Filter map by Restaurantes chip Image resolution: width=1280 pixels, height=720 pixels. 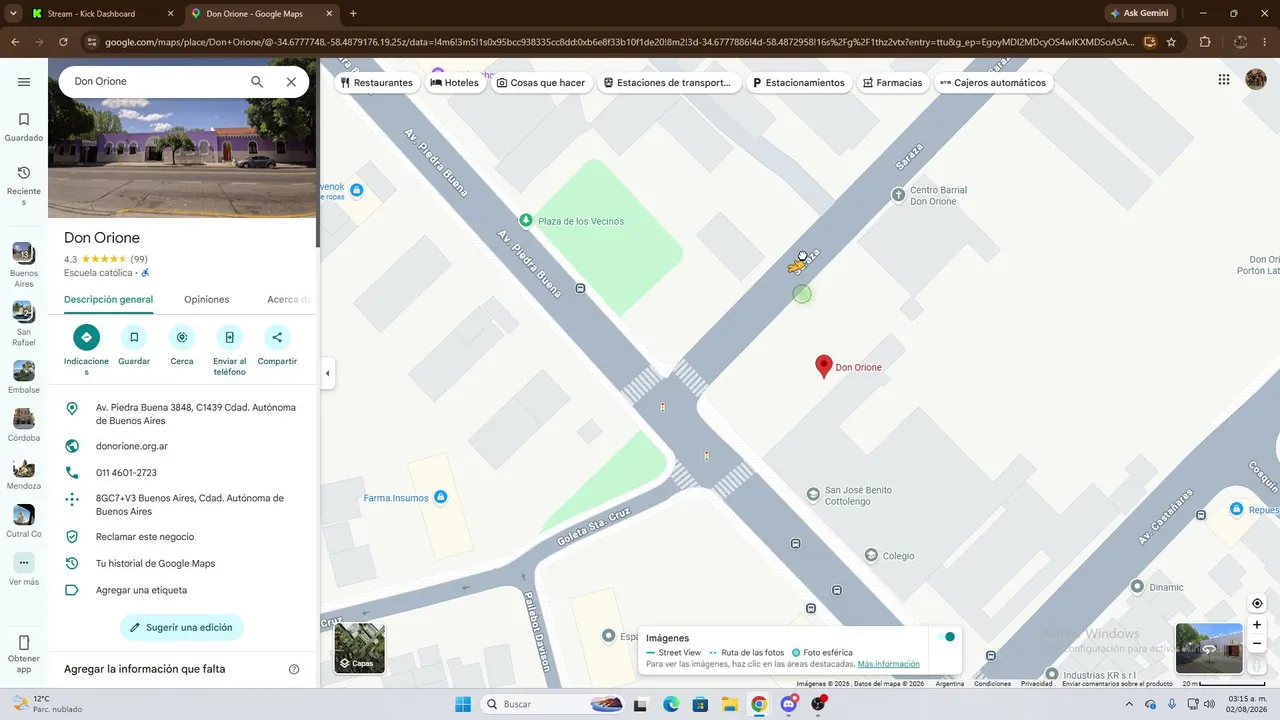377,83
